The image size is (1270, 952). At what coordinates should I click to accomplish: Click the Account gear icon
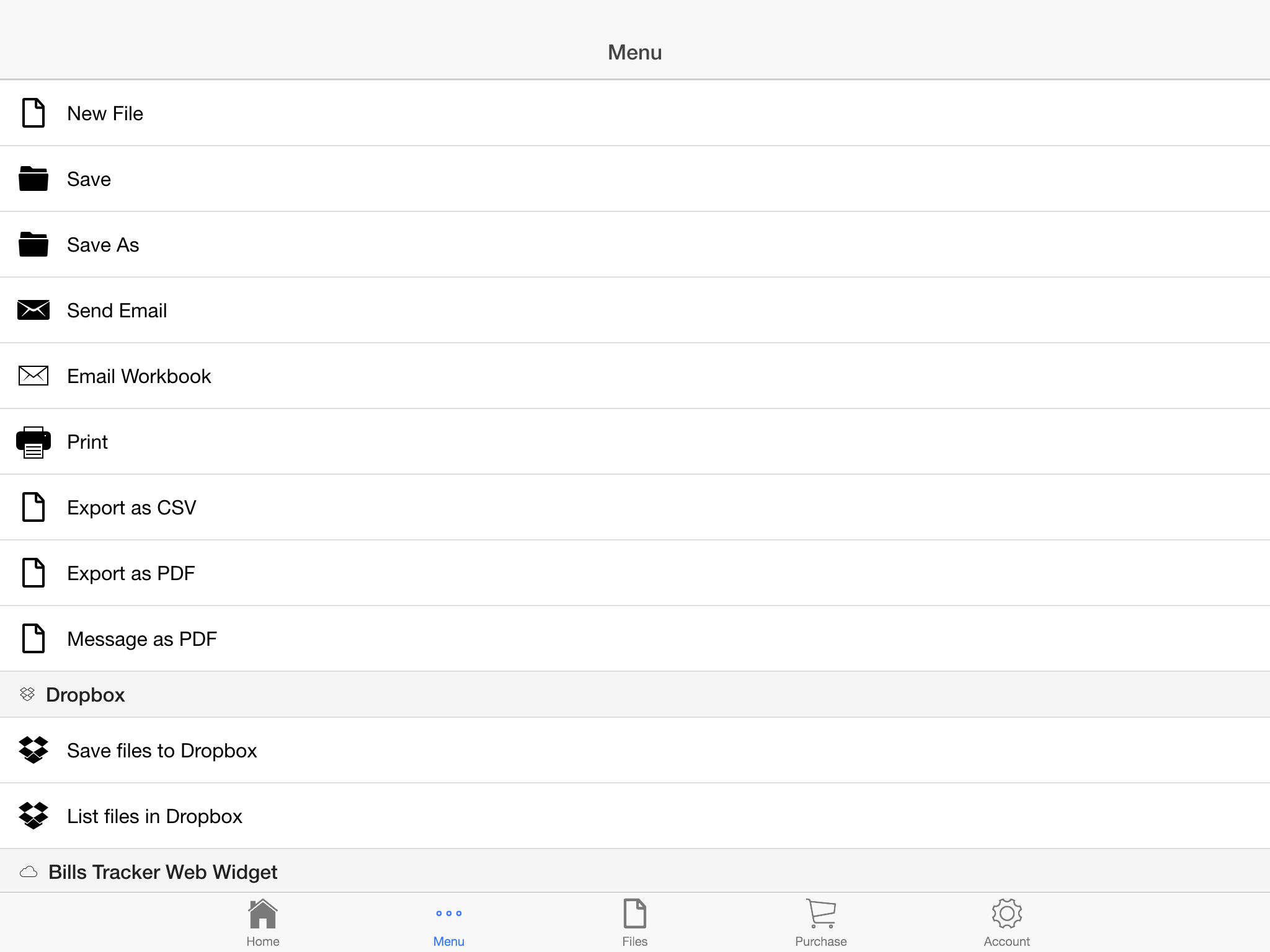point(1007,914)
